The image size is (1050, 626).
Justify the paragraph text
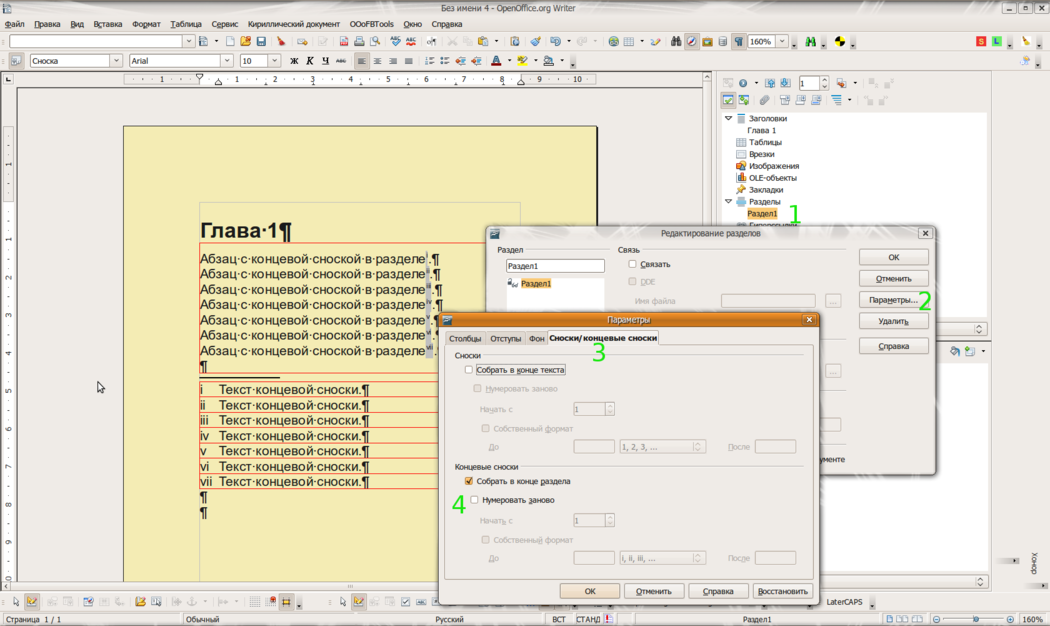pos(408,61)
